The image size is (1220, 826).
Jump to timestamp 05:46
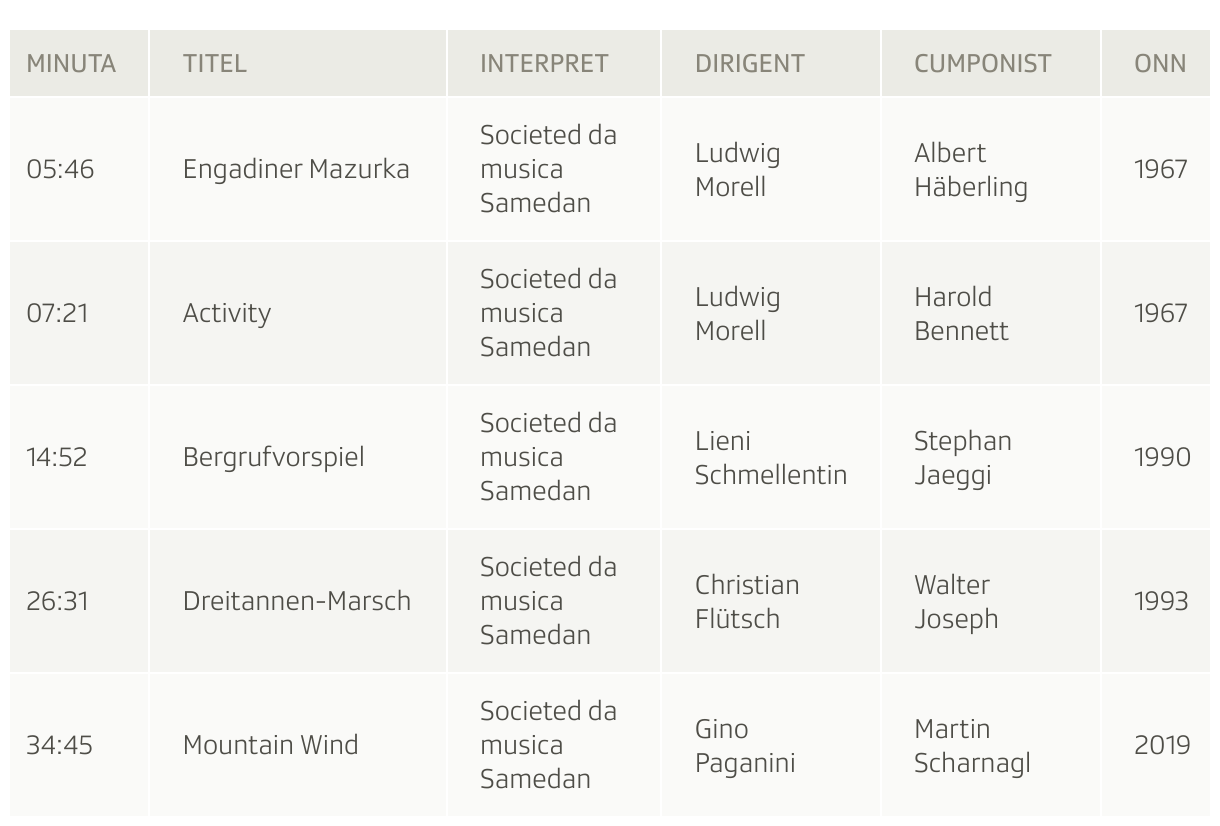(x=60, y=169)
